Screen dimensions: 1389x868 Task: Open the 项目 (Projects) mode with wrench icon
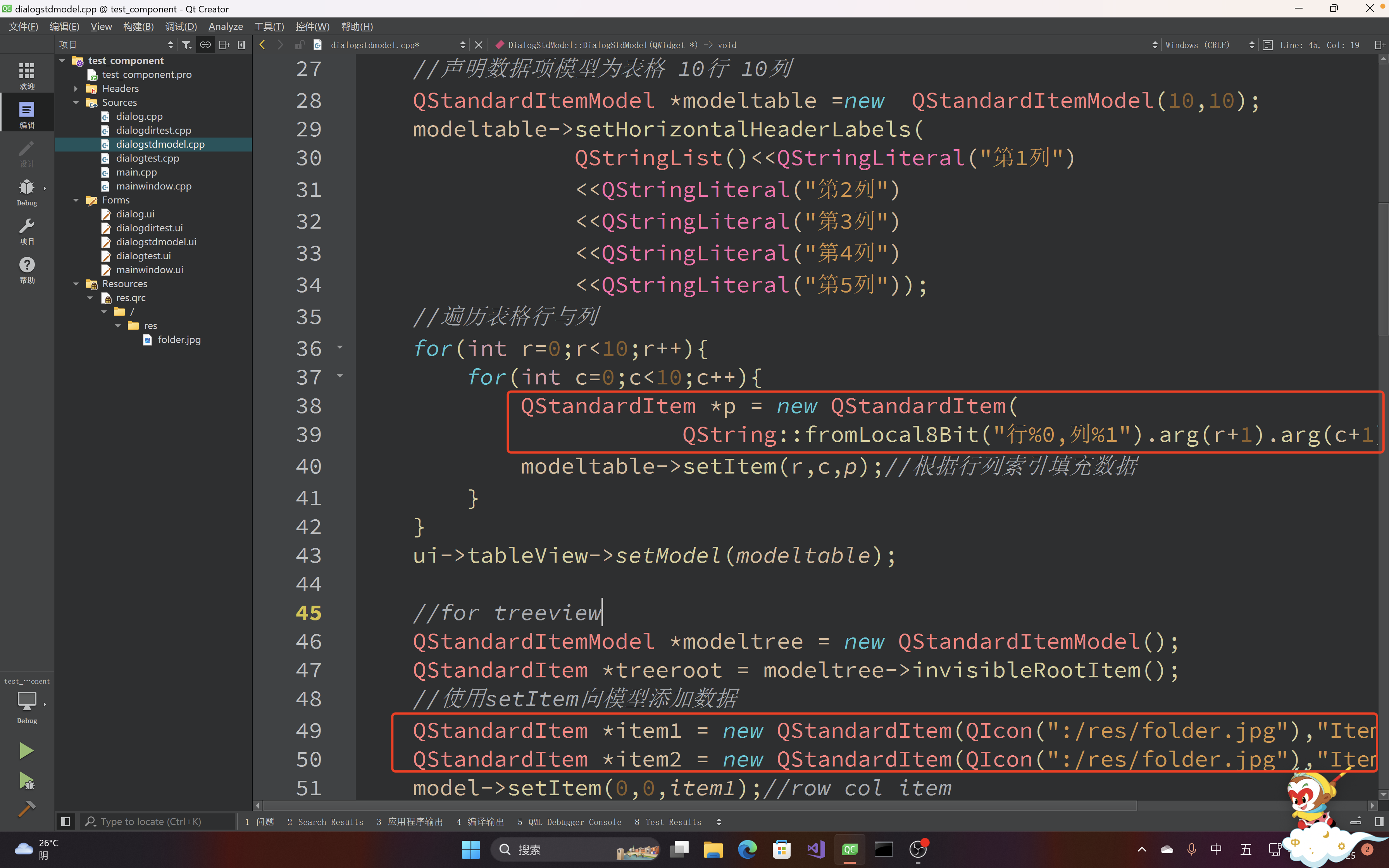tap(27, 231)
